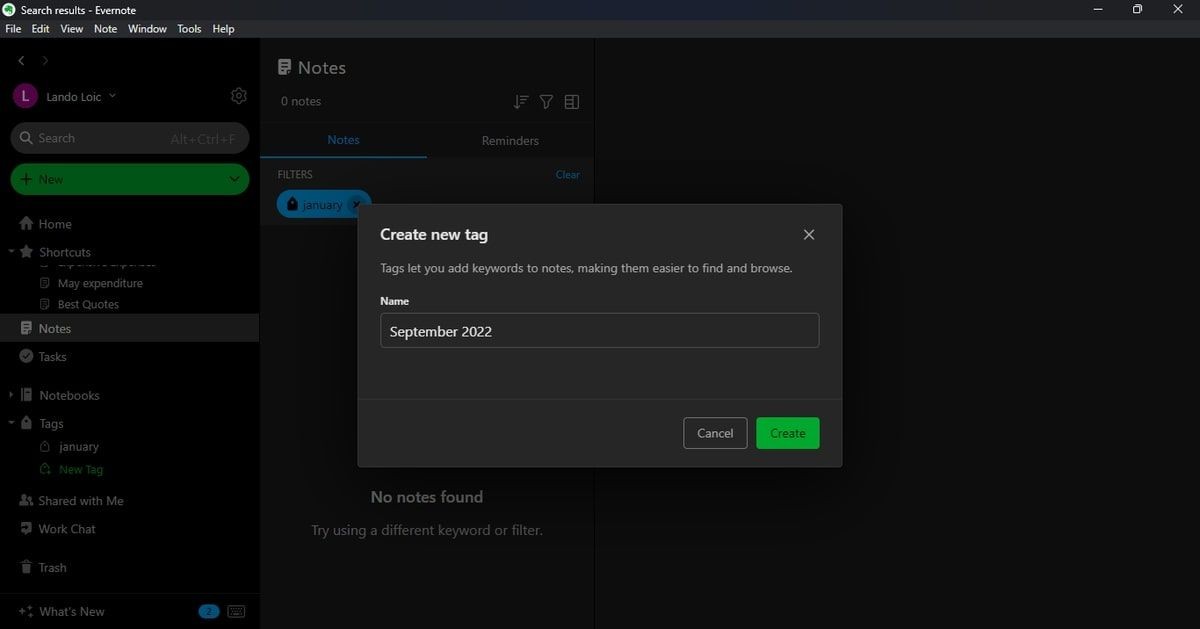The image size is (1200, 629).
Task: Click the purple L account avatar
Action: (25, 97)
